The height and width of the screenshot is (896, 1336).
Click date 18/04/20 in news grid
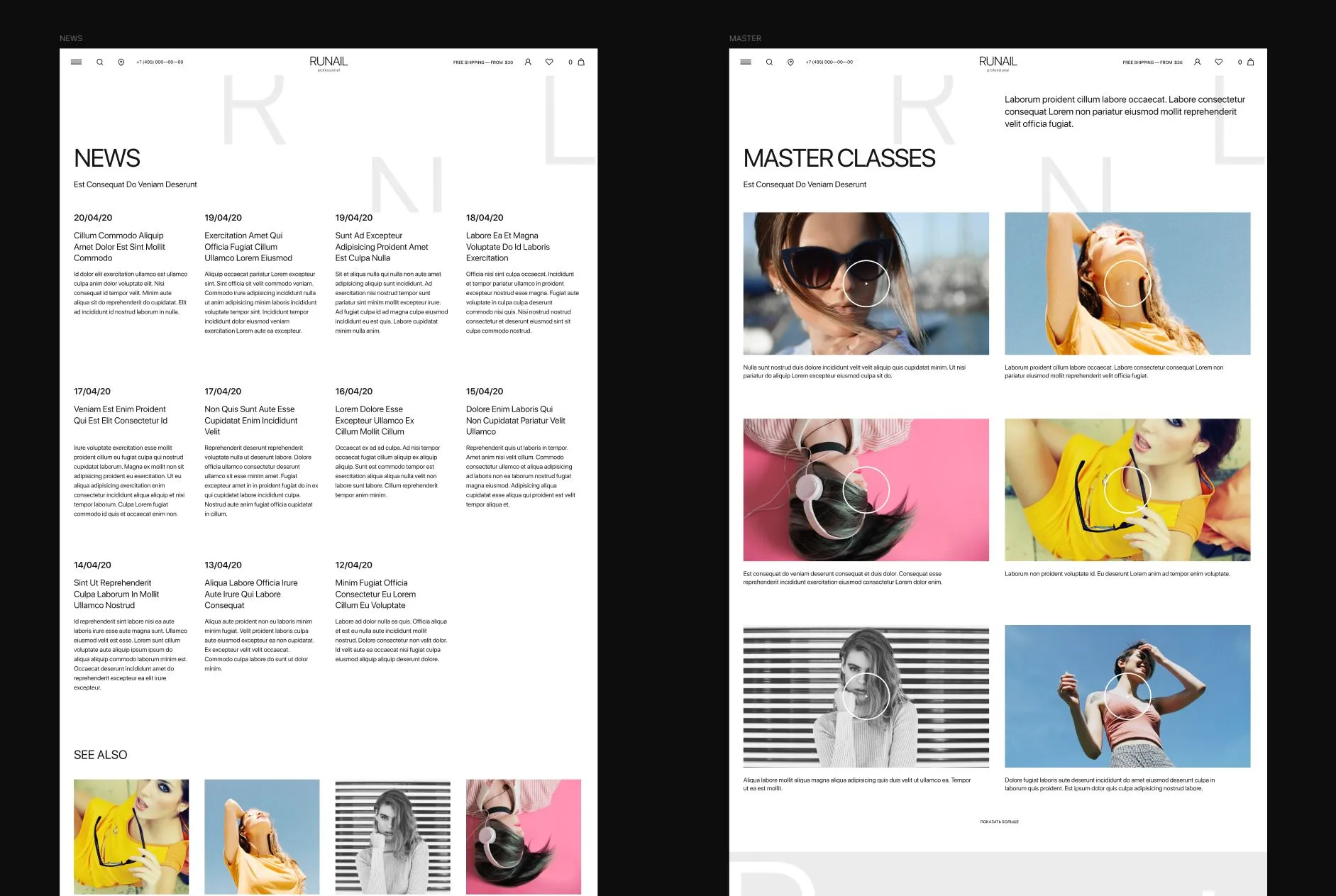485,218
